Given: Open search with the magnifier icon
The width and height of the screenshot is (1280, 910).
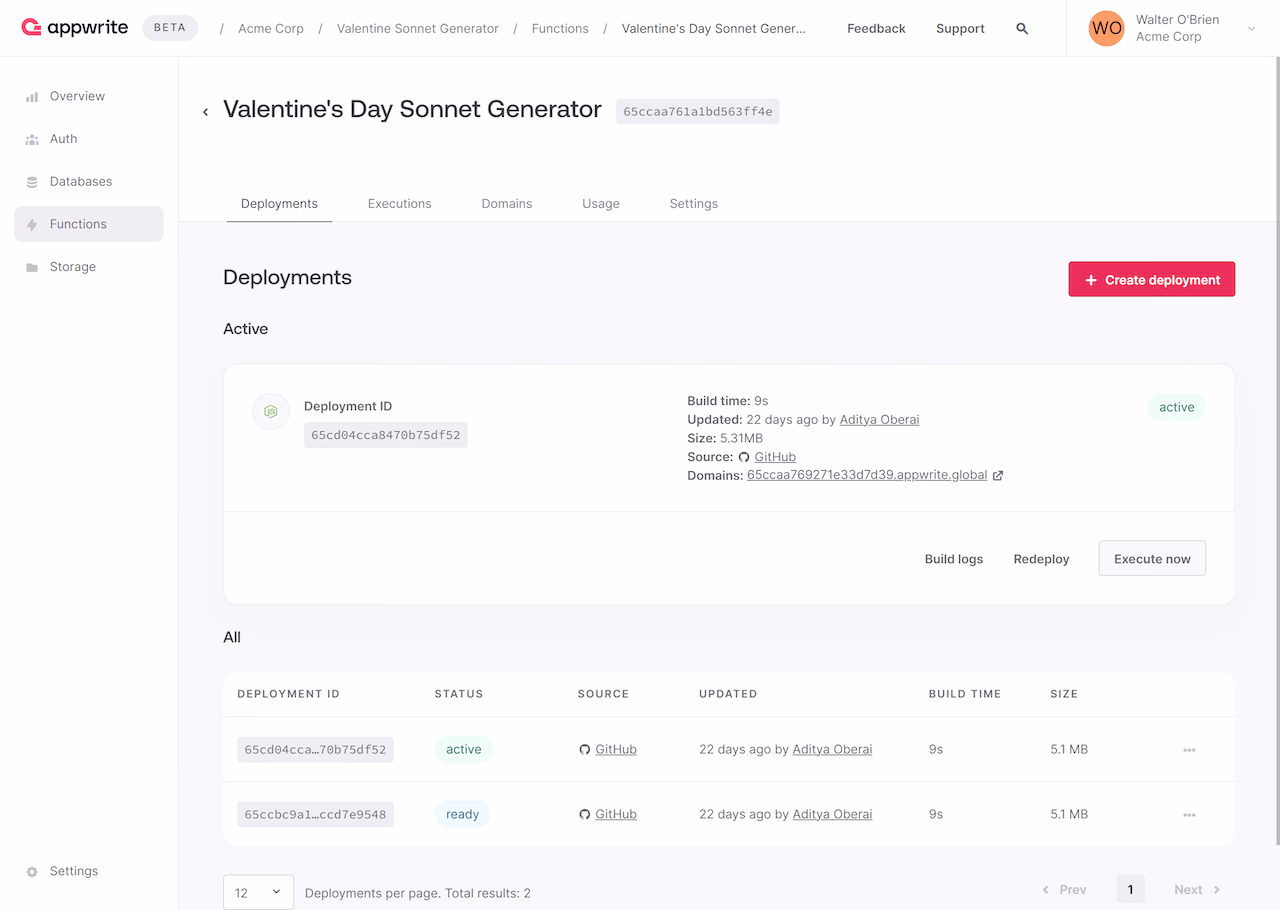Looking at the screenshot, I should pyautogui.click(x=1022, y=29).
